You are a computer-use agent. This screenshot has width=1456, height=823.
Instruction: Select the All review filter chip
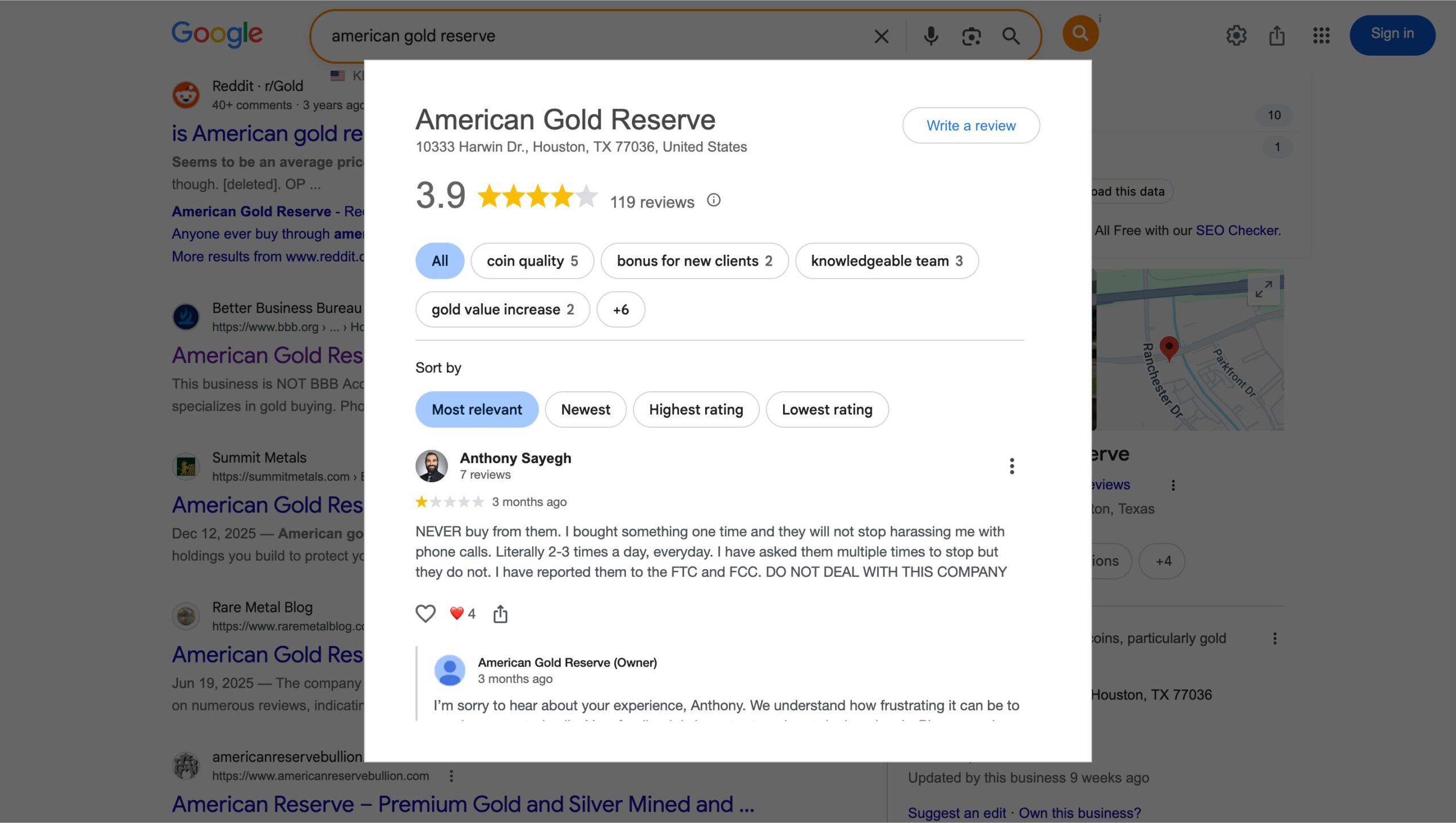(x=440, y=261)
